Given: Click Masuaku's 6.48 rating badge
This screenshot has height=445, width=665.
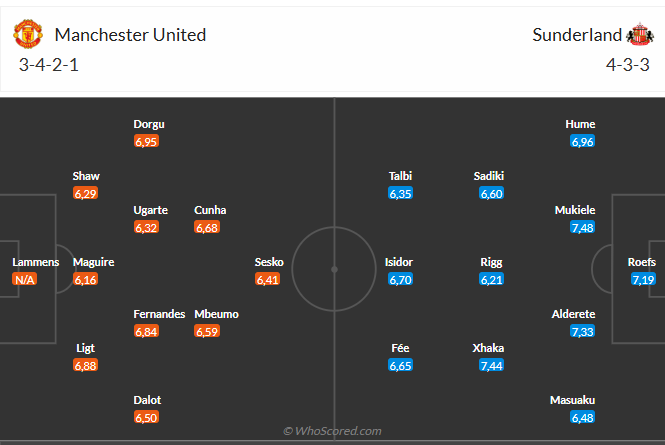Looking at the screenshot, I should [x=582, y=417].
